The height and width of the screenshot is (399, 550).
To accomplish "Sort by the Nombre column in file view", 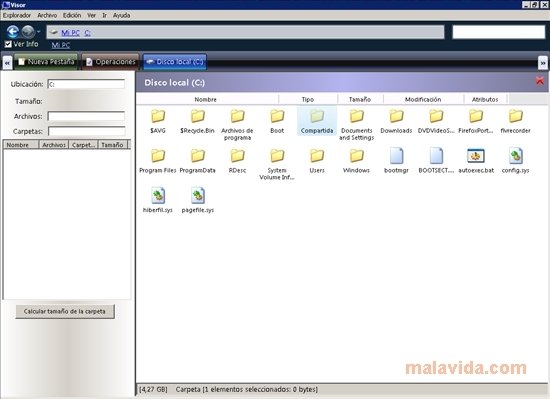I will pos(206,100).
